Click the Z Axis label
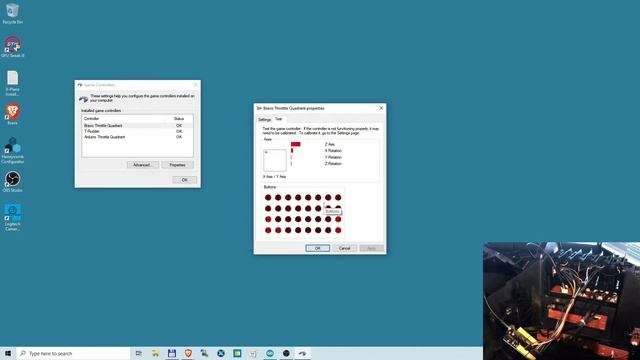640x360 pixels. pos(329,144)
